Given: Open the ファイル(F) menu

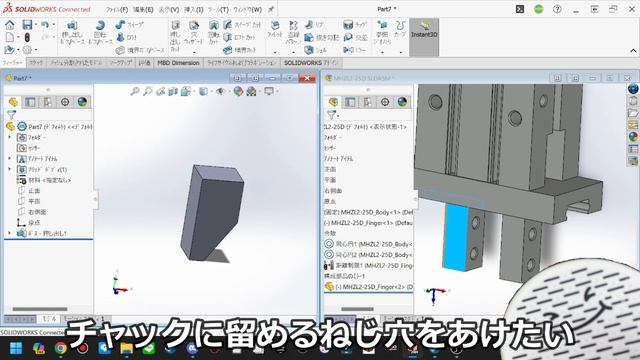Looking at the screenshot, I should 117,9.
